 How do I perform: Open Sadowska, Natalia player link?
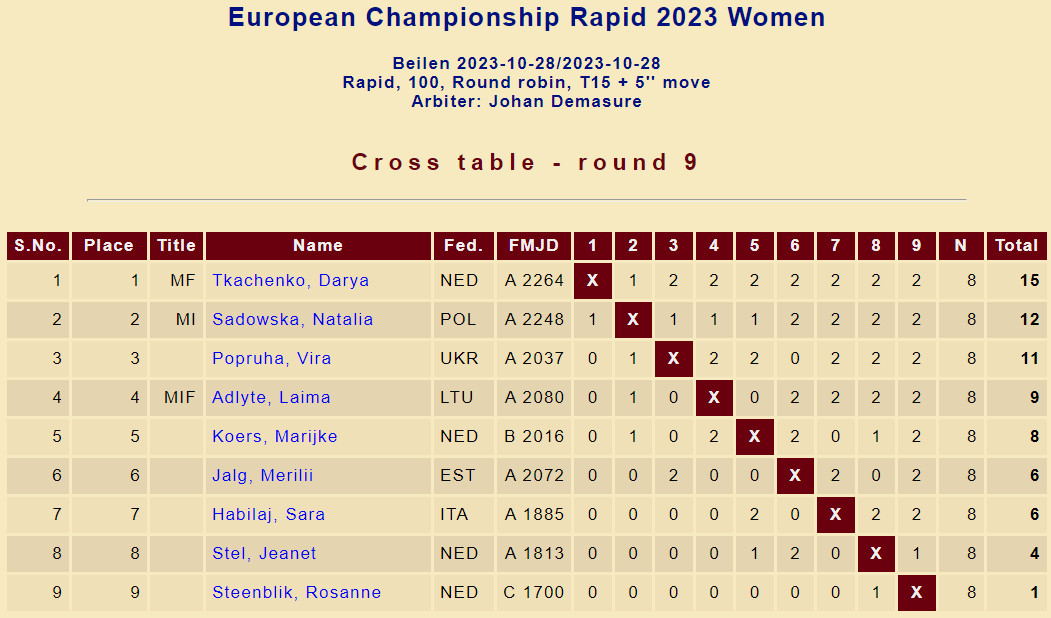292,320
